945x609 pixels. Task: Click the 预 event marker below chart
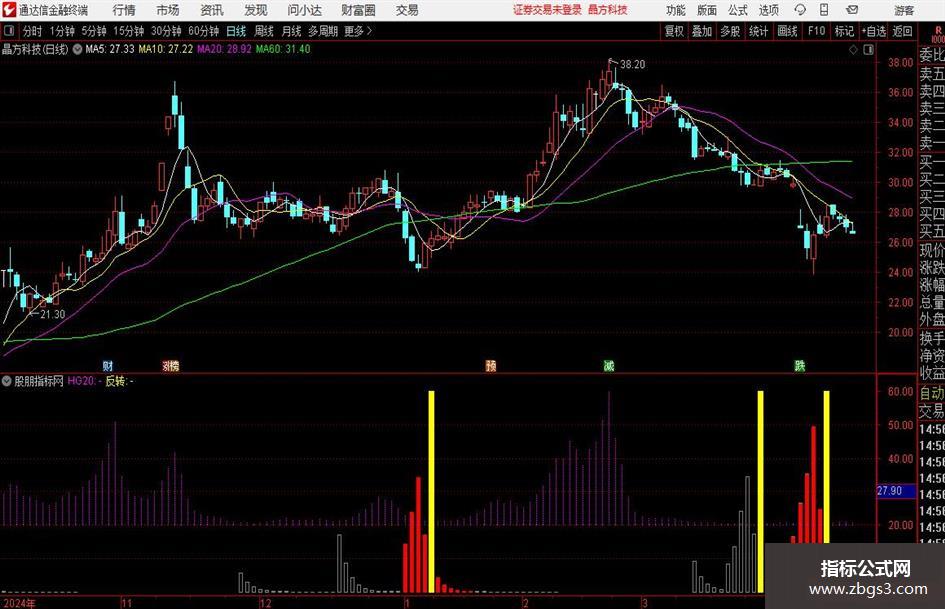click(491, 365)
